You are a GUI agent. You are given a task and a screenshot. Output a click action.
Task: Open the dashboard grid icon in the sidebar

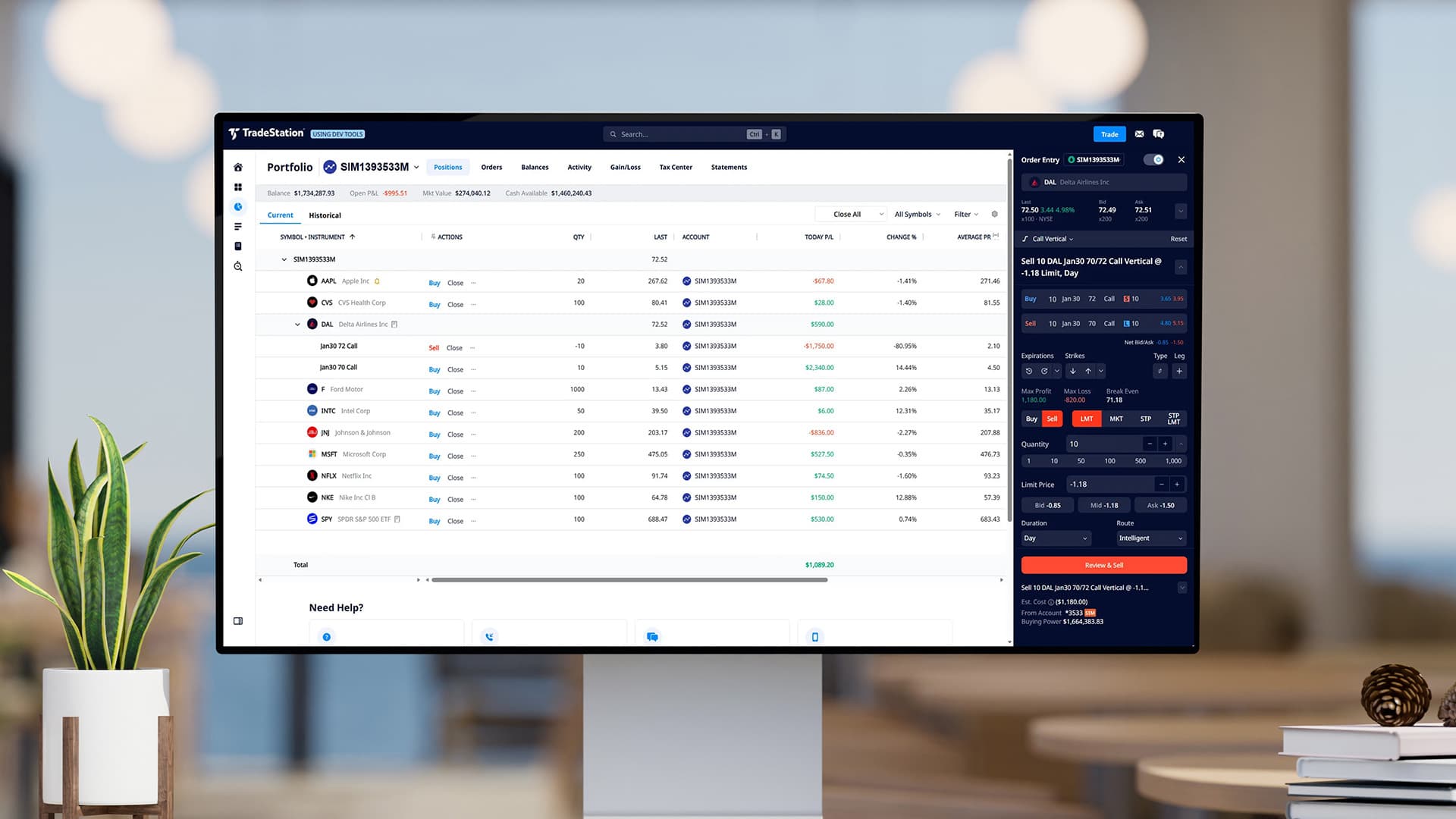tap(238, 187)
